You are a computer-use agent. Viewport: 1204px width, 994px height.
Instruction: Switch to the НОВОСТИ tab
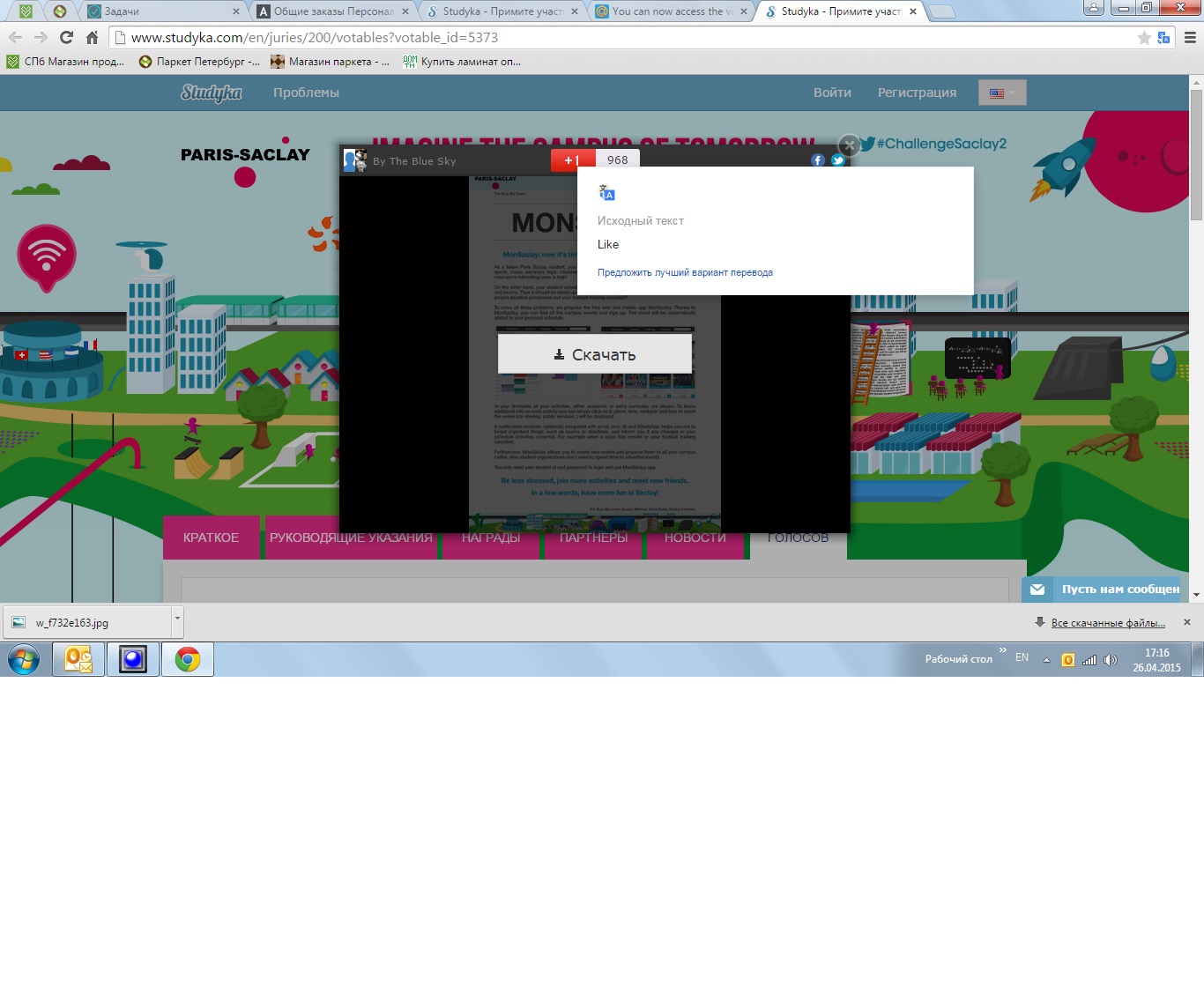click(695, 538)
